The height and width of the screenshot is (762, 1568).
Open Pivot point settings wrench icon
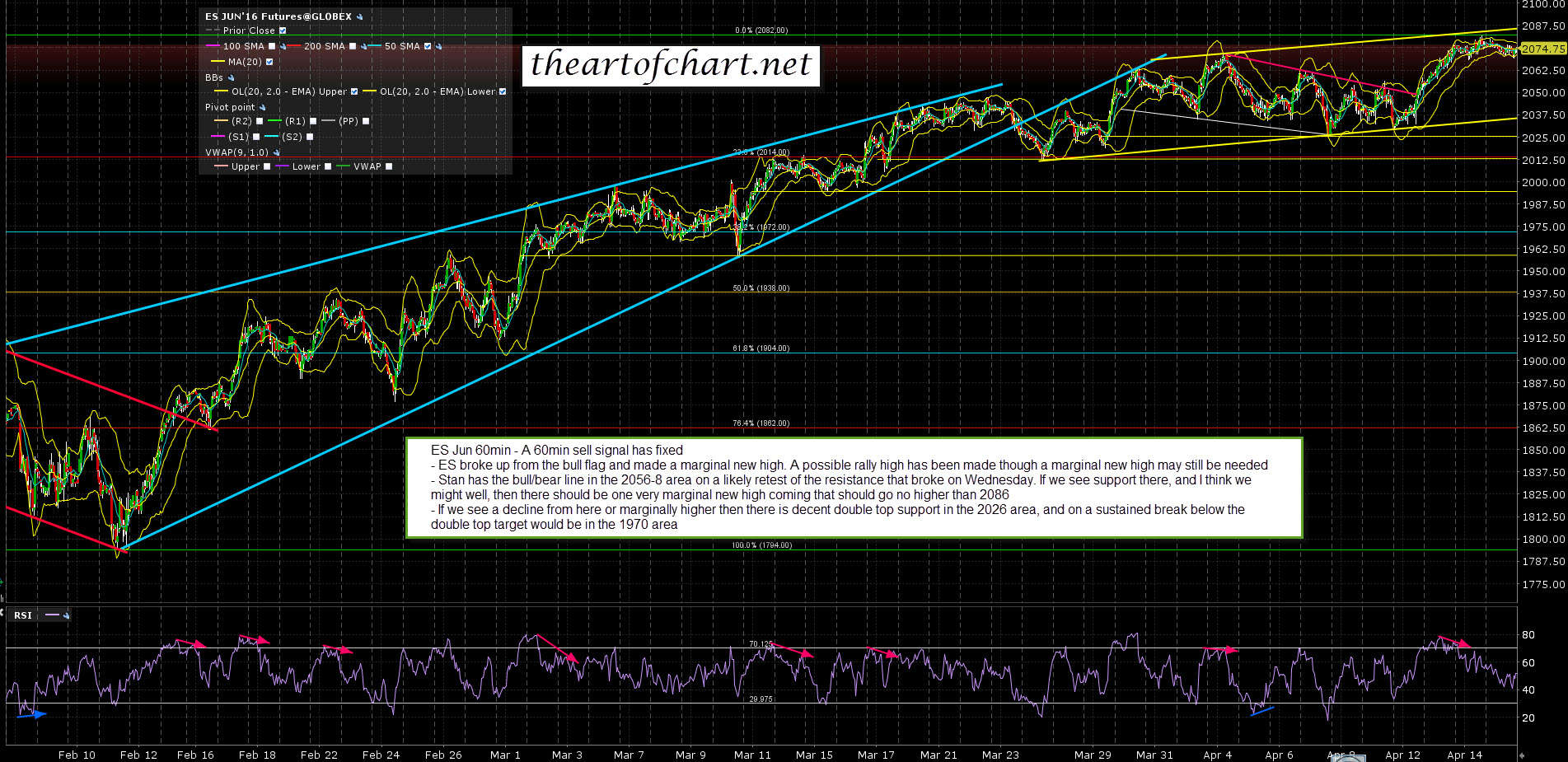263,108
